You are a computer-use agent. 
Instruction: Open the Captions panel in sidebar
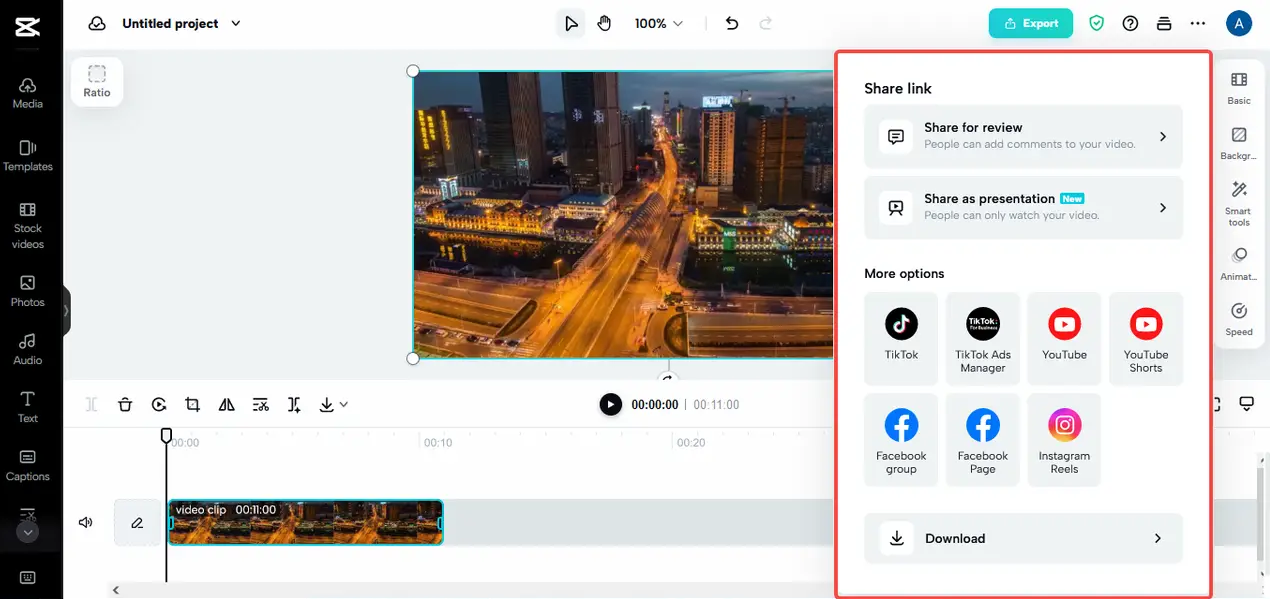(28, 465)
